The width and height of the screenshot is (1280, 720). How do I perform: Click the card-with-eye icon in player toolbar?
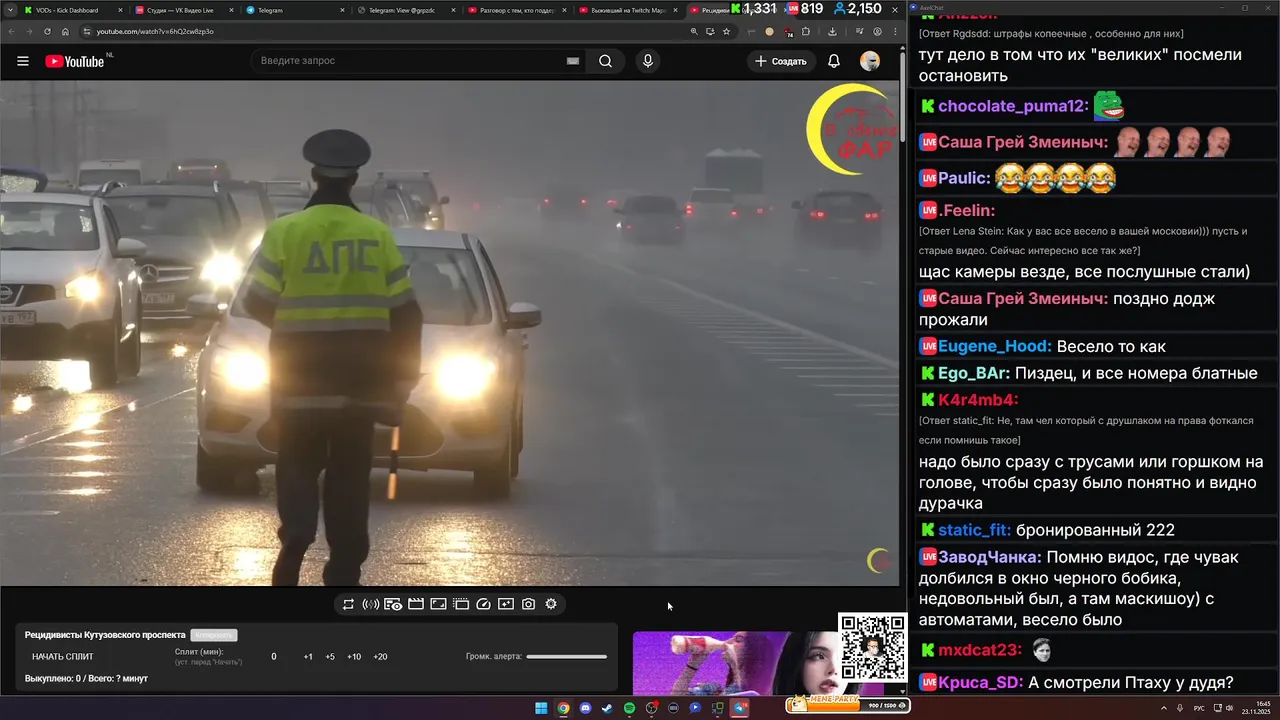point(393,604)
